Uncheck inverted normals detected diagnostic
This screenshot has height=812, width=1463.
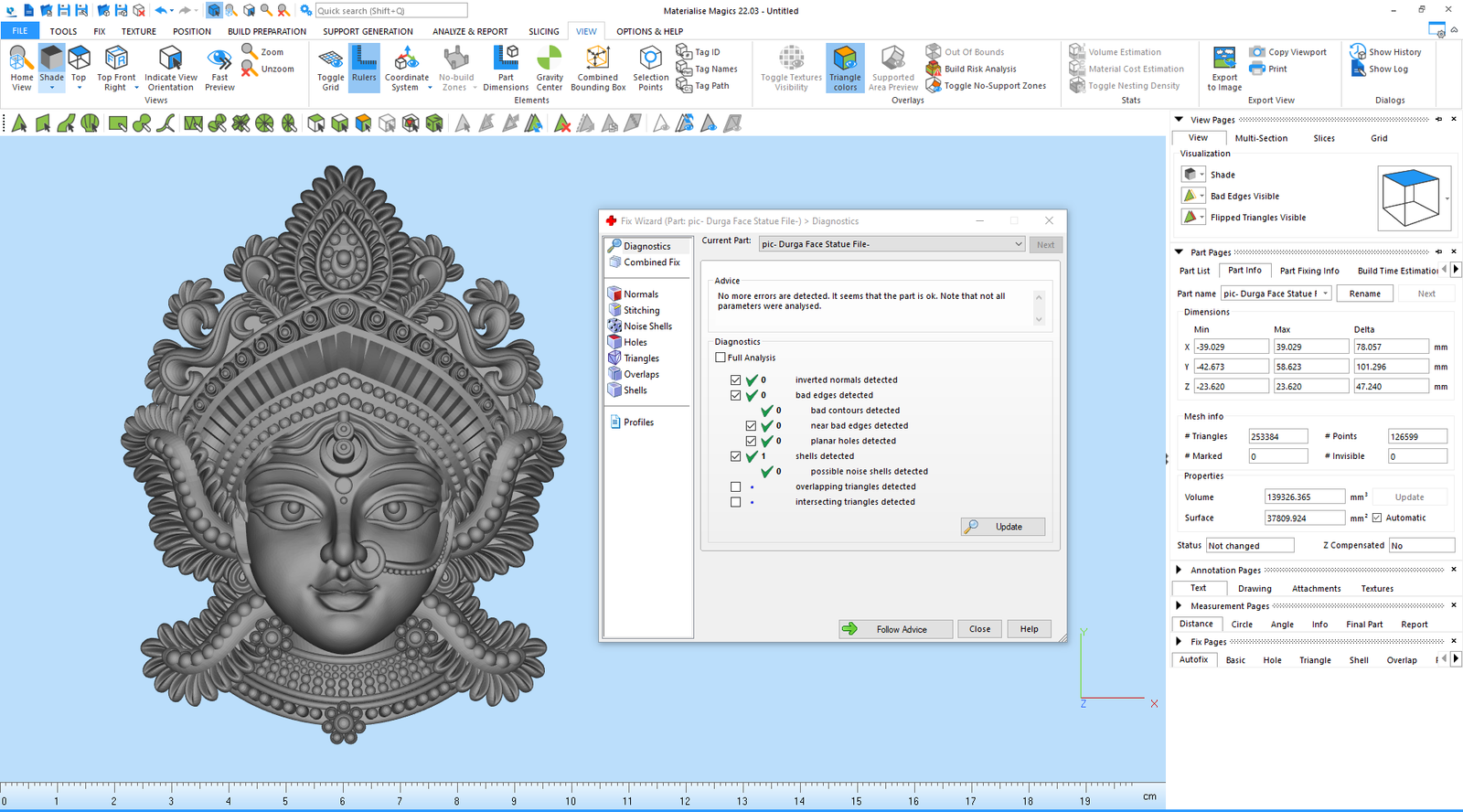click(736, 379)
